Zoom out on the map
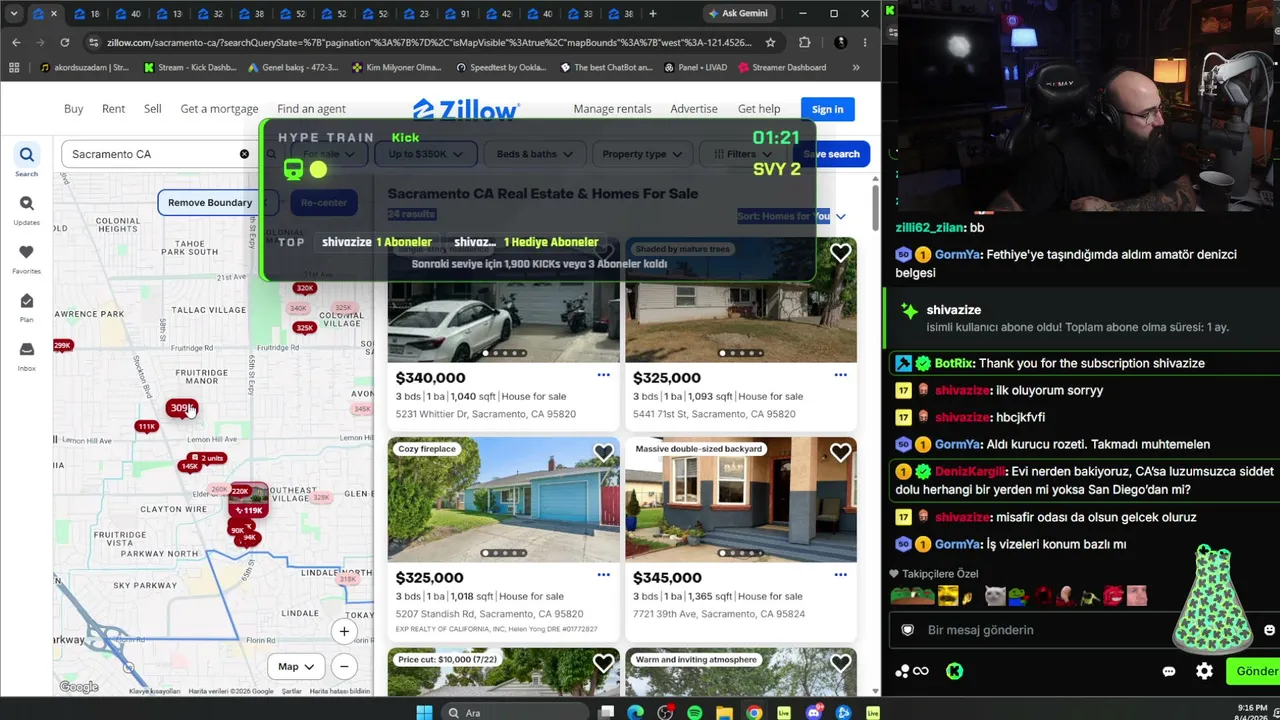This screenshot has width=1280, height=720. click(x=344, y=666)
